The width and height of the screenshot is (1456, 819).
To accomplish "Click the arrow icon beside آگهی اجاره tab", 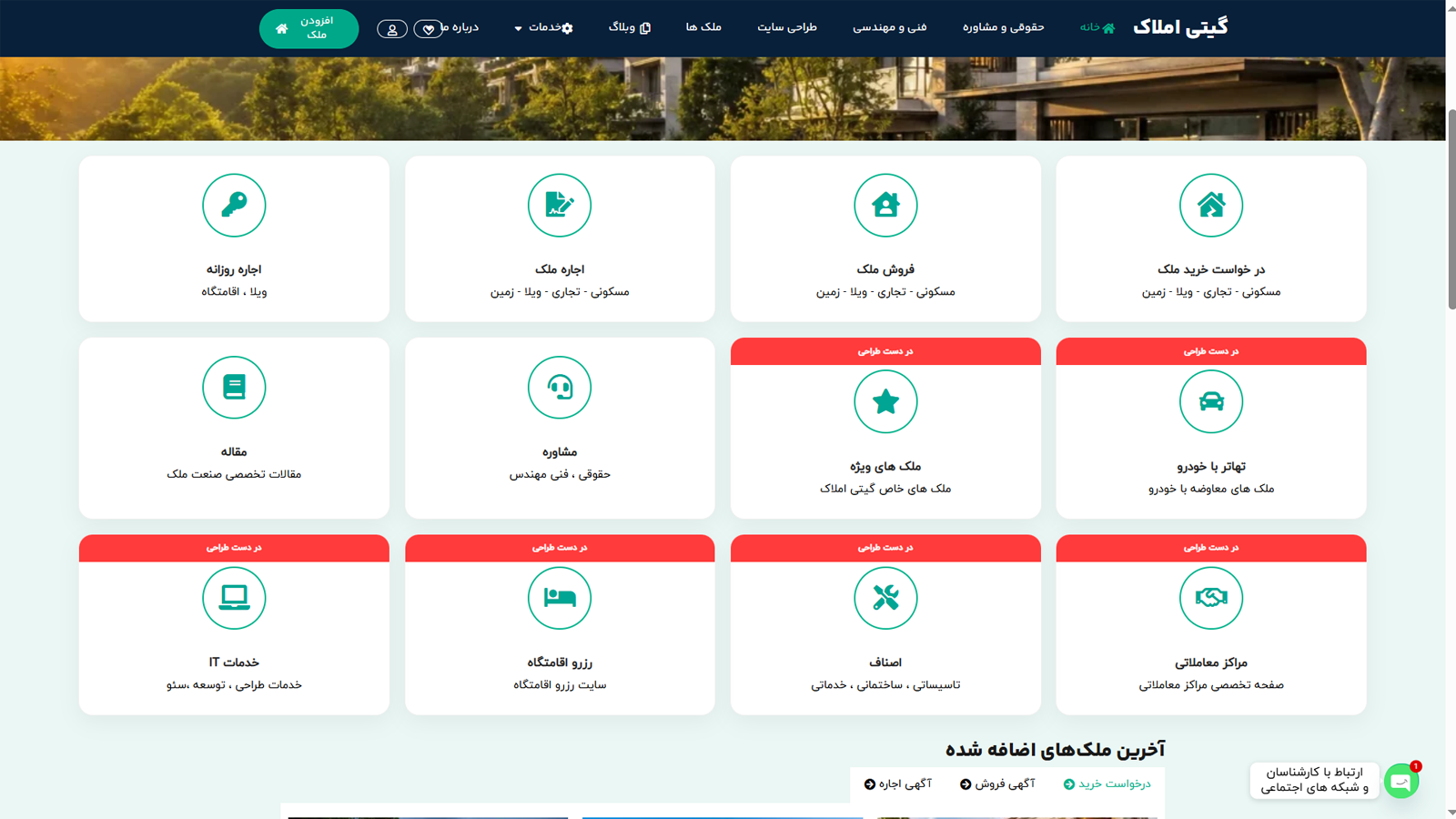I will (x=870, y=784).
